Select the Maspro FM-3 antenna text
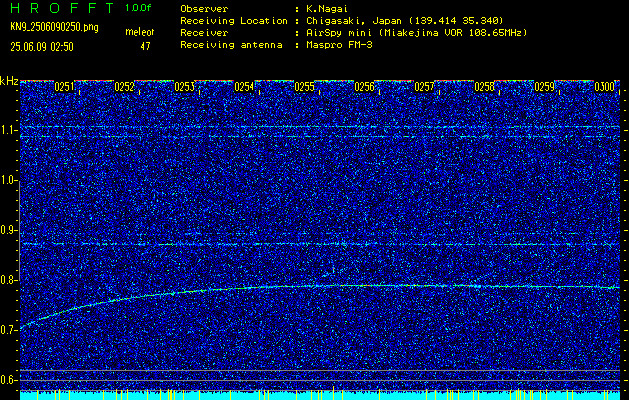This screenshot has width=629, height=400. (x=339, y=45)
